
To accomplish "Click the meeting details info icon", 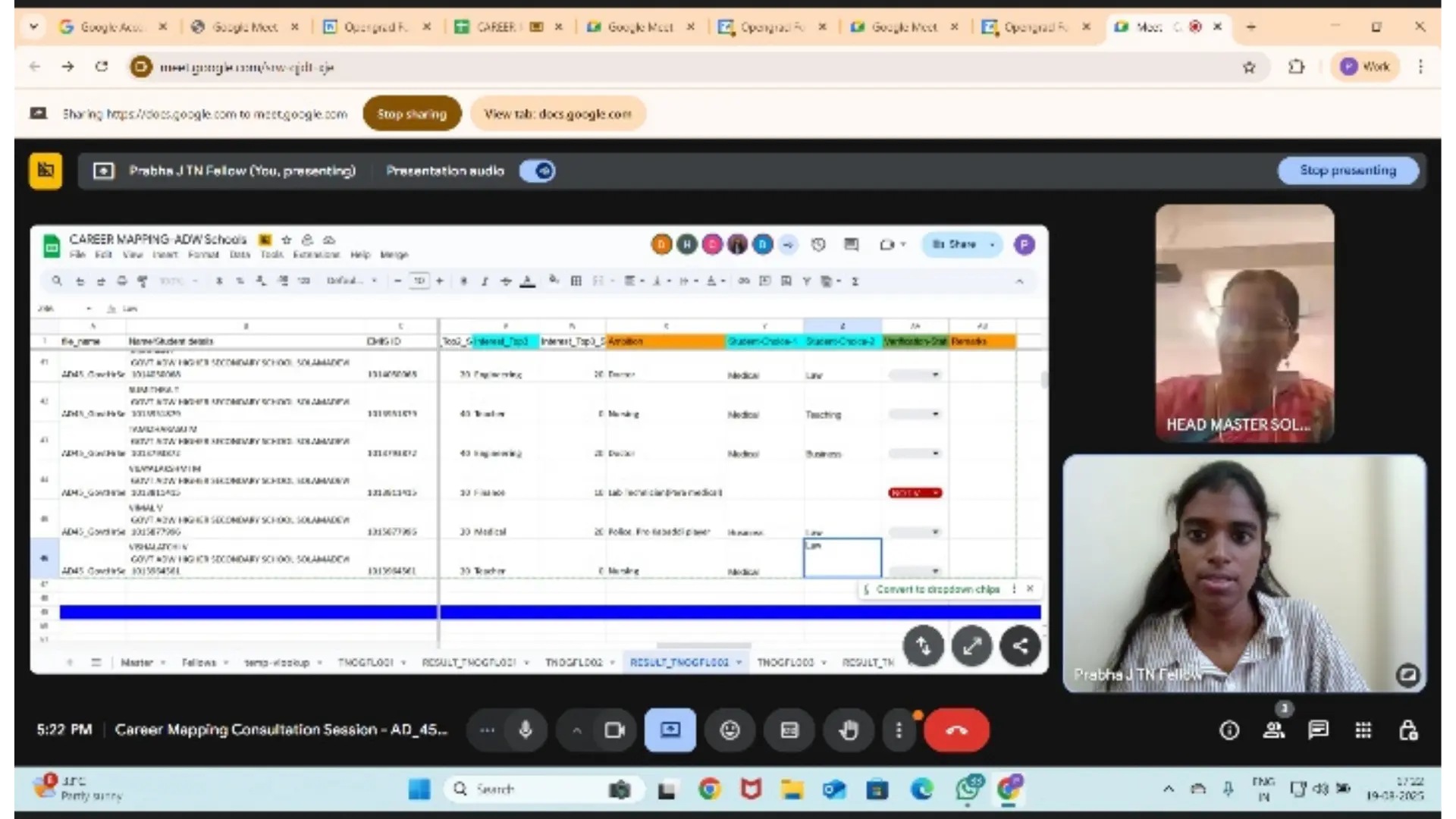I will pyautogui.click(x=1228, y=730).
